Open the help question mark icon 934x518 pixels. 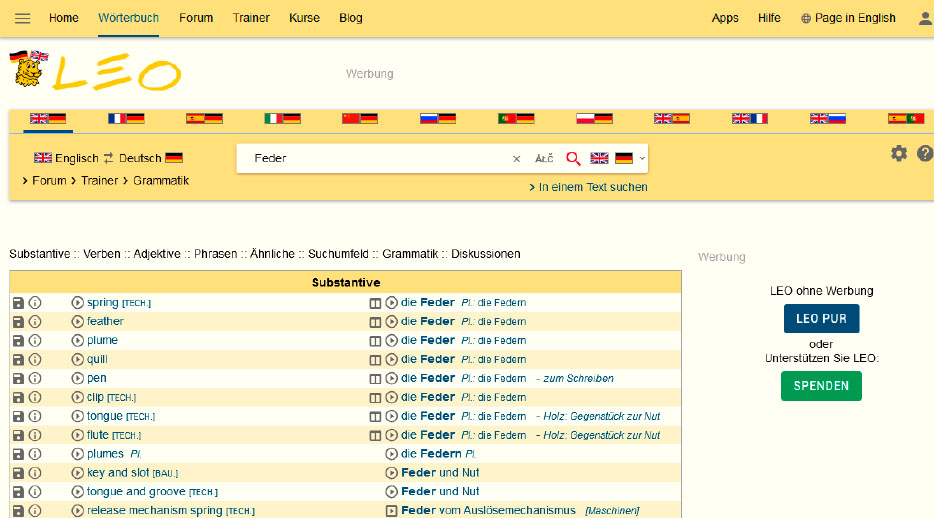(925, 154)
